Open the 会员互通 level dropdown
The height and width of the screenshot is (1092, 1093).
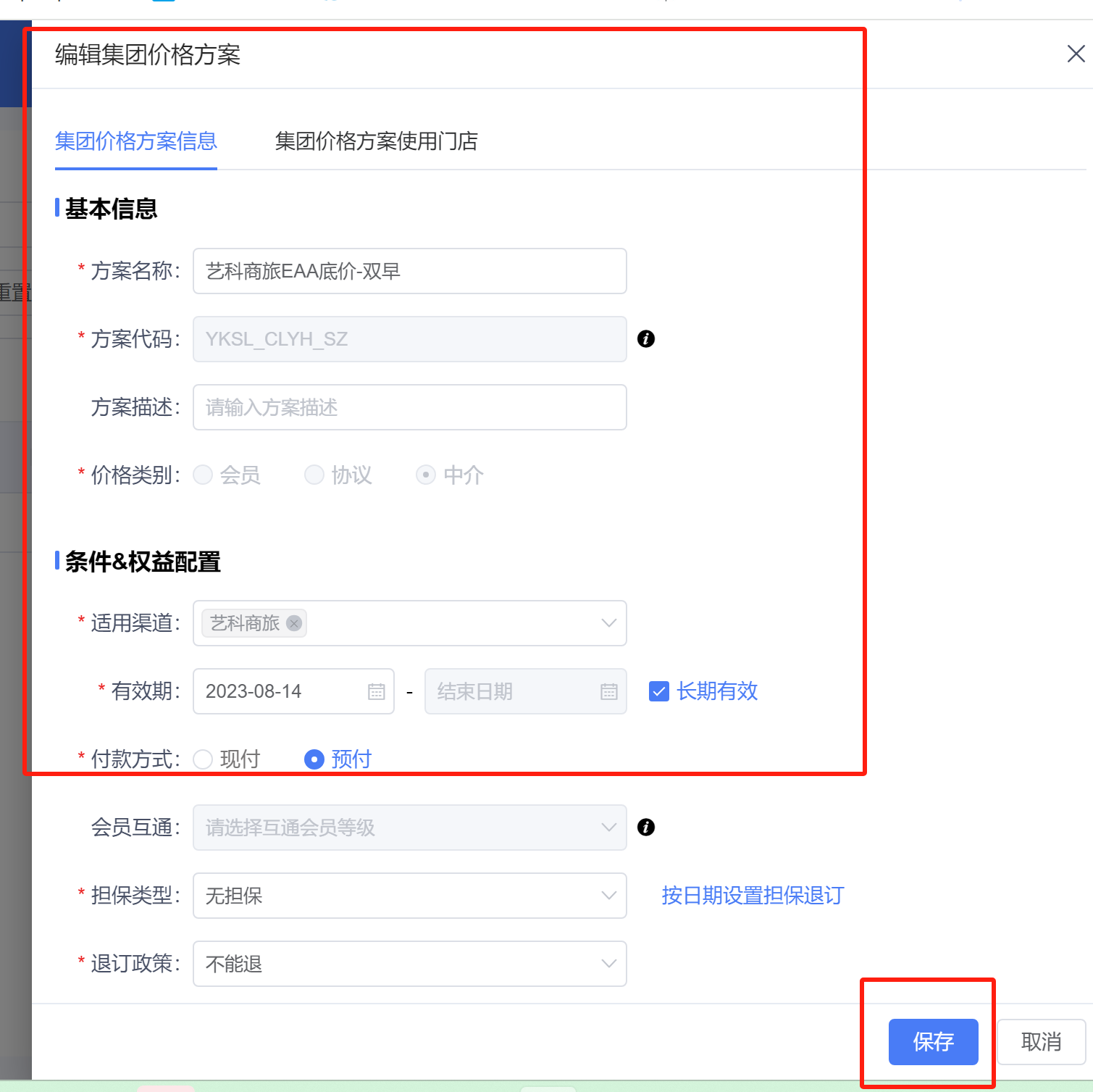[409, 827]
